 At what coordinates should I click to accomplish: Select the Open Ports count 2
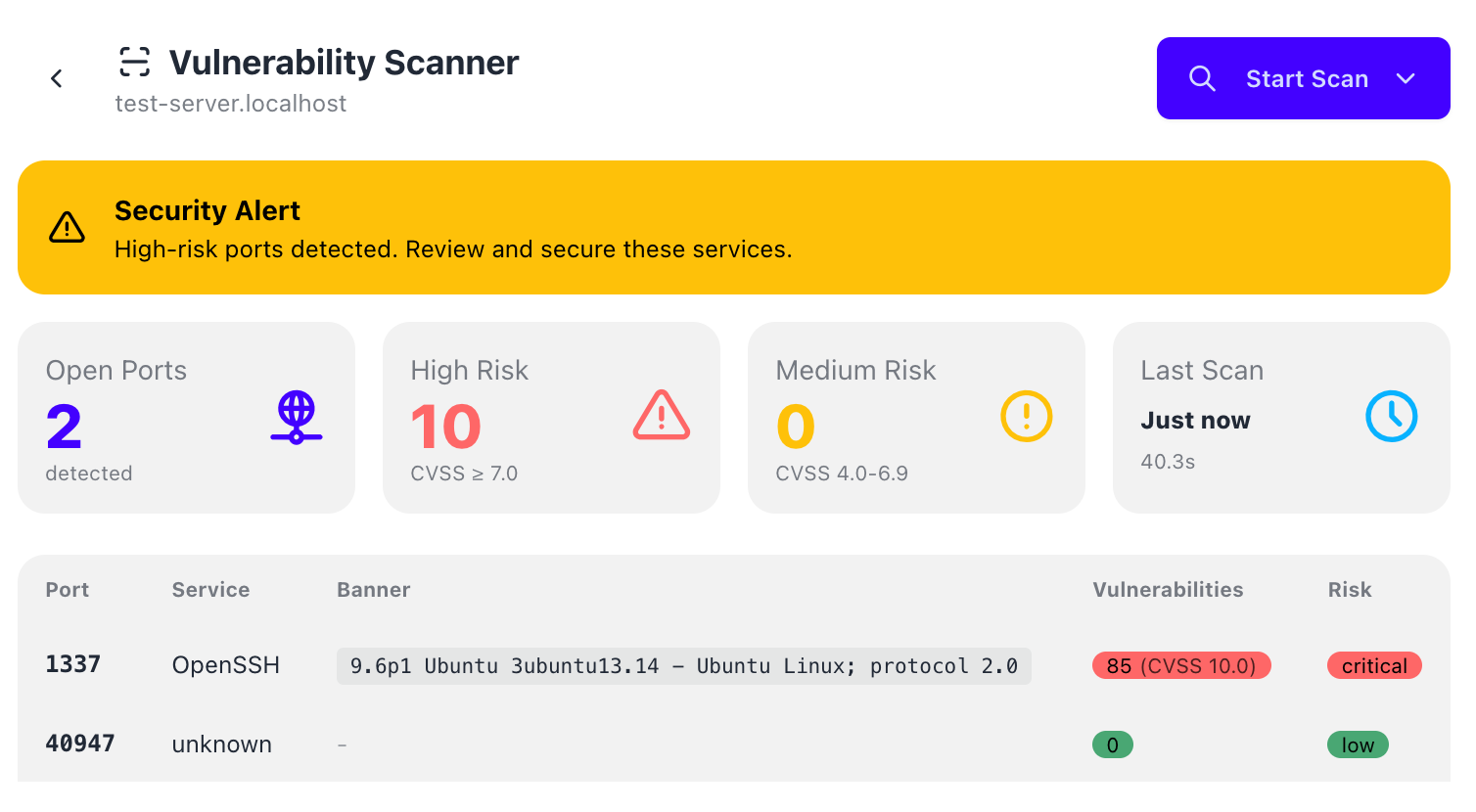[x=64, y=427]
